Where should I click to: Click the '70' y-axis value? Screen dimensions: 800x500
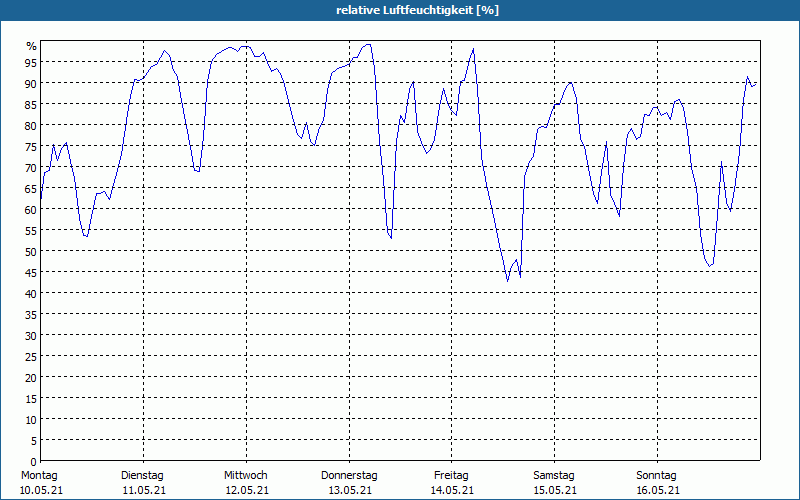point(31,168)
